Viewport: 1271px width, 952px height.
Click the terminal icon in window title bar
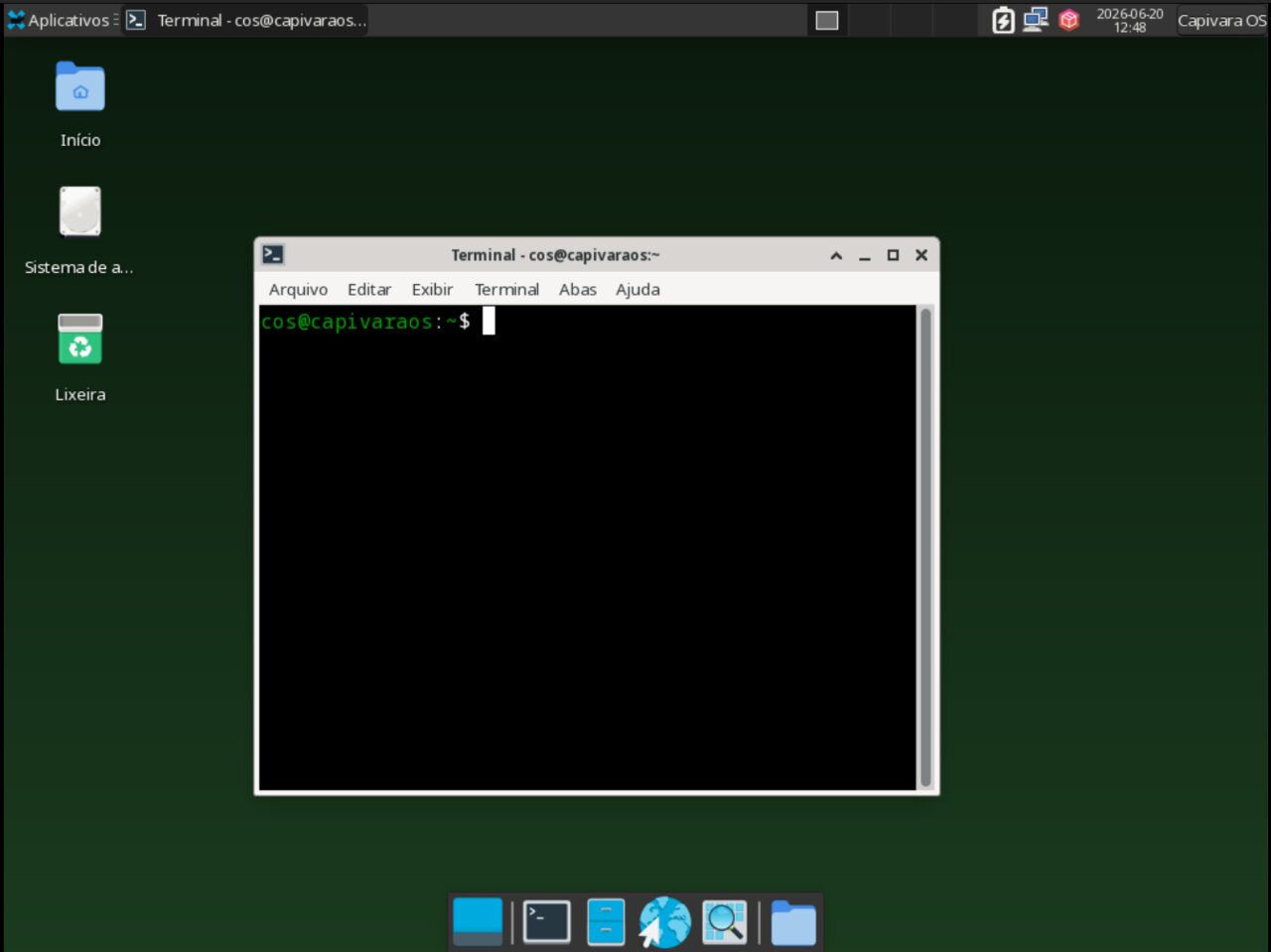(x=273, y=255)
